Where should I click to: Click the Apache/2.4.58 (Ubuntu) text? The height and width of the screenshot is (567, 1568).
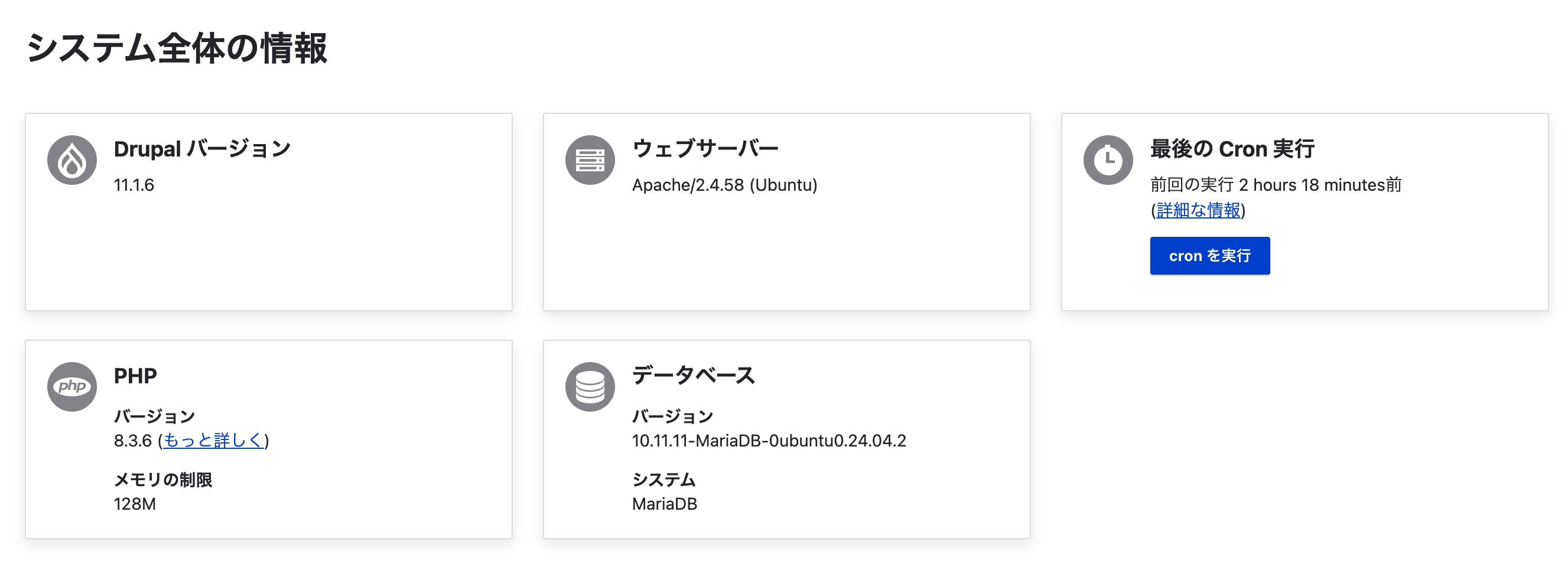pyautogui.click(x=724, y=185)
